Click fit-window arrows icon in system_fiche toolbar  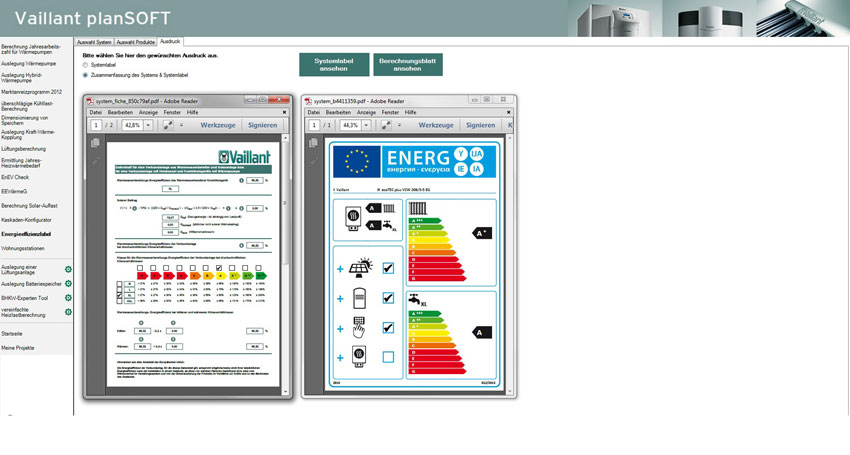point(168,125)
